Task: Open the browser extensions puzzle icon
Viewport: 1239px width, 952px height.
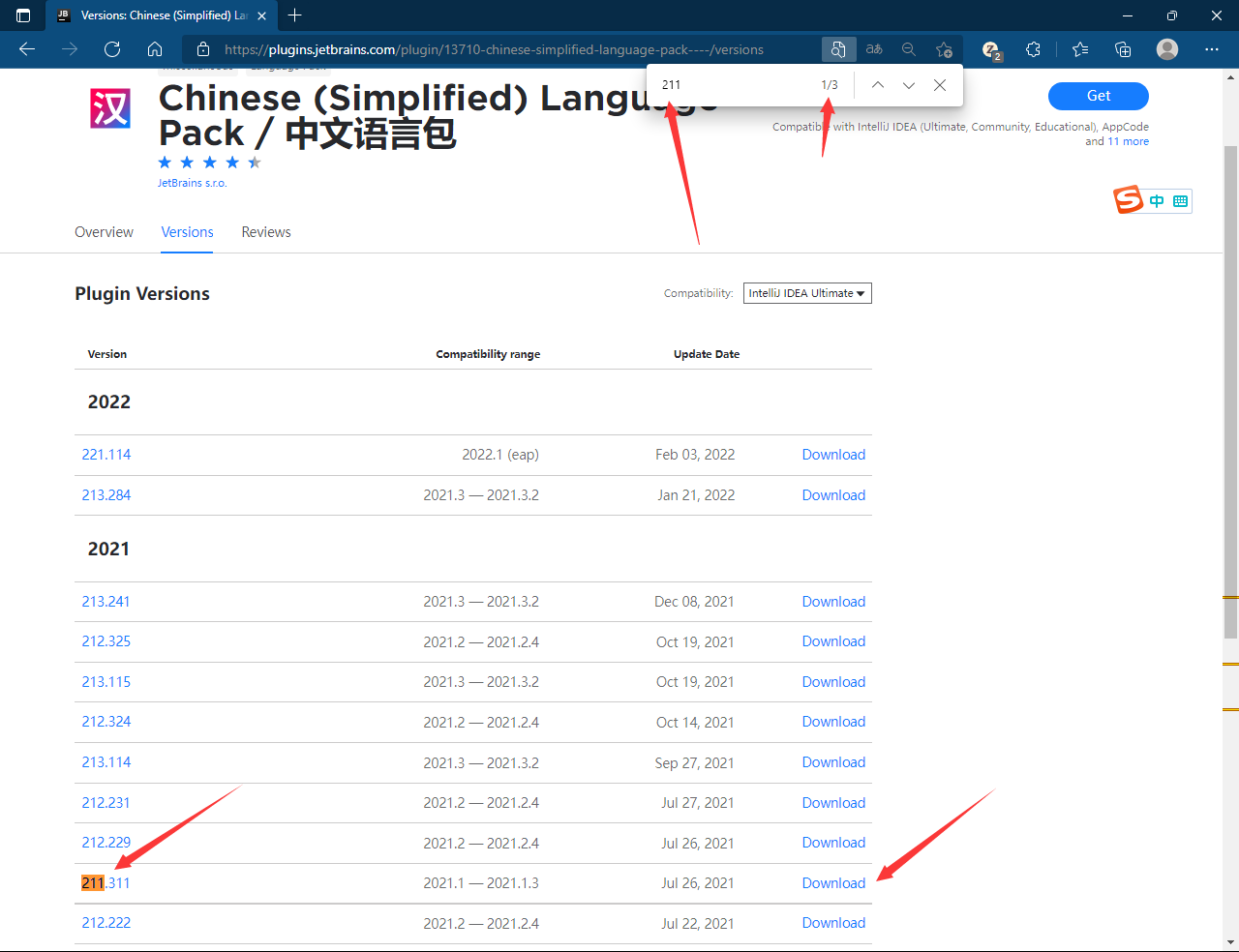Action: [1033, 49]
